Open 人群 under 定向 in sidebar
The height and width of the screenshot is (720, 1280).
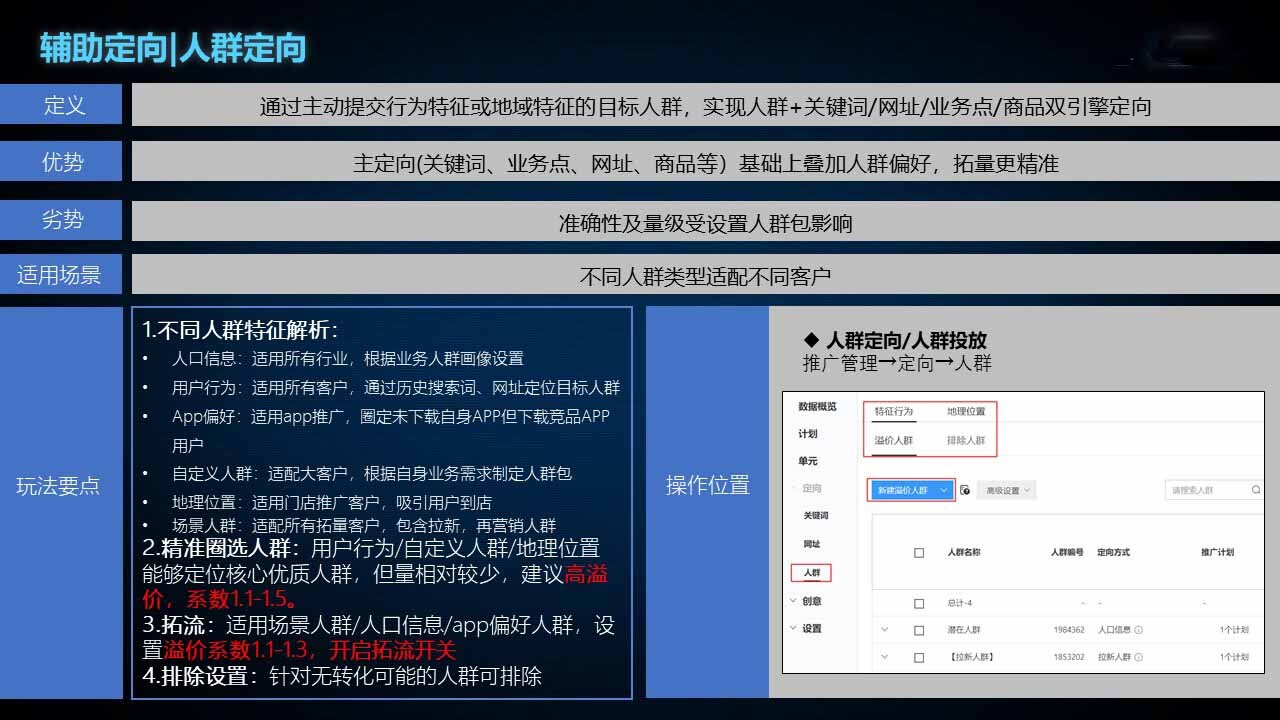point(811,573)
